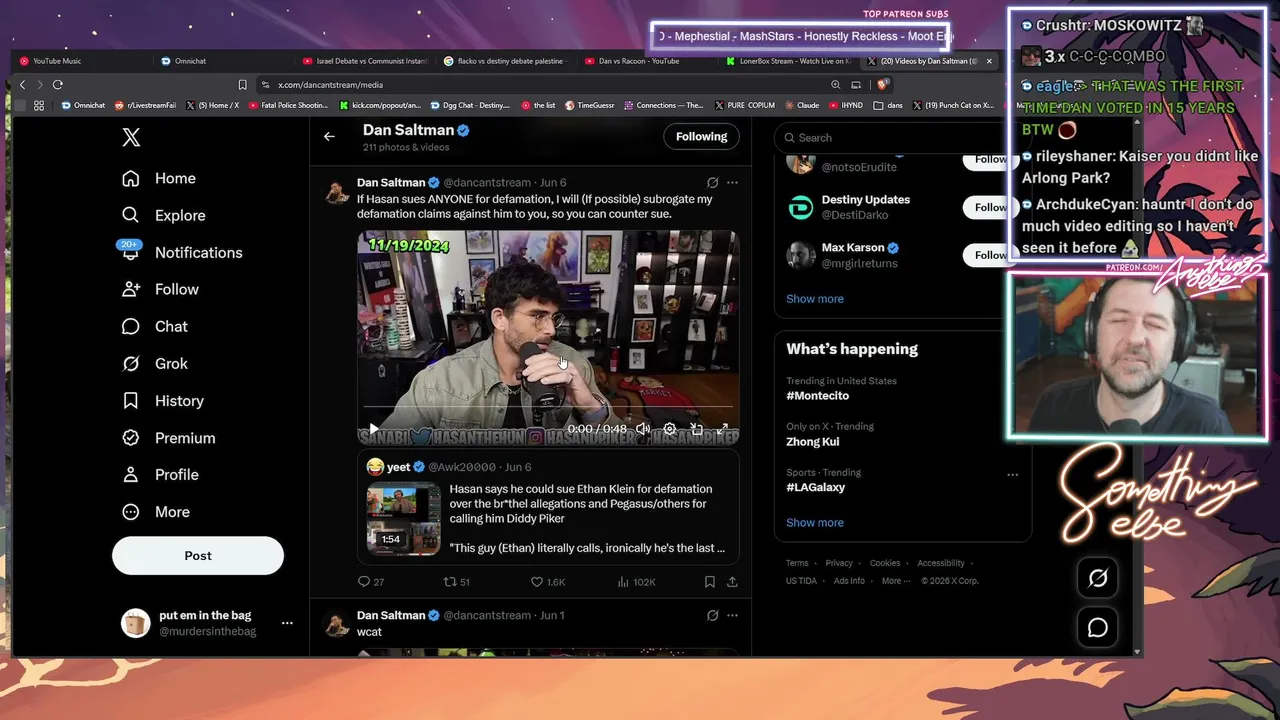Open Follow page in X sidebar

(x=160, y=289)
